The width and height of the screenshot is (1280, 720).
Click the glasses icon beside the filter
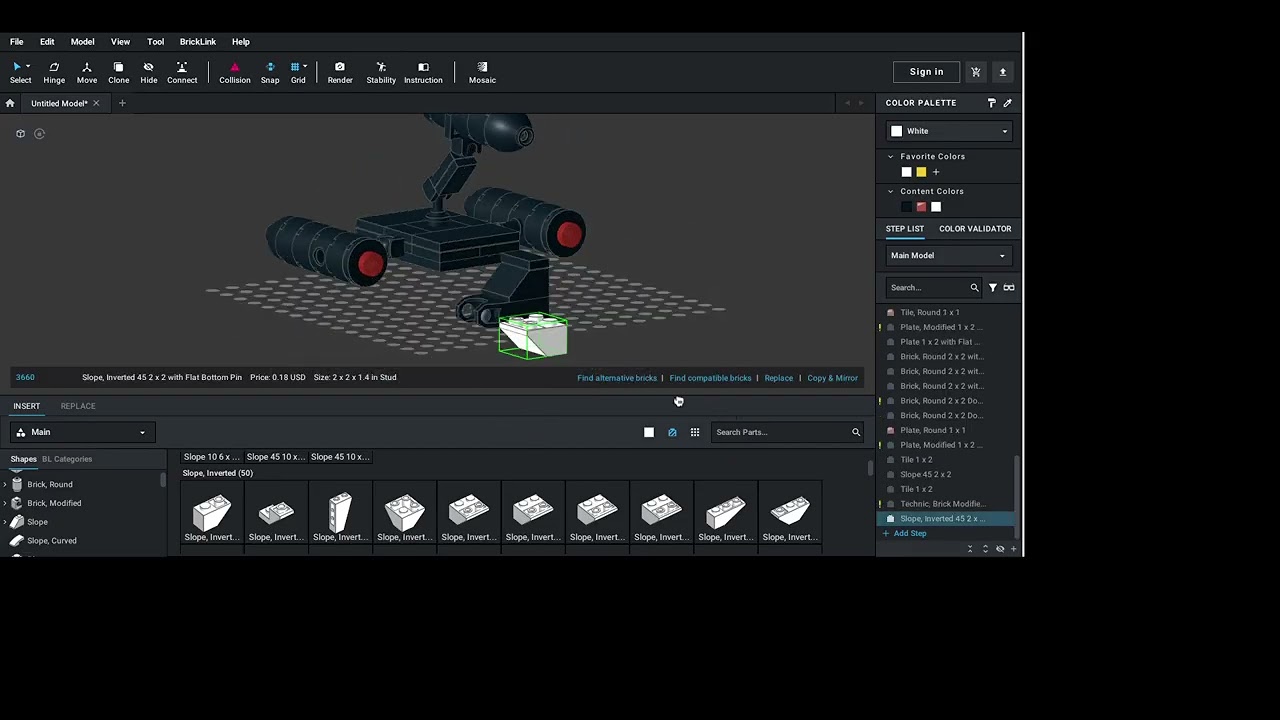tap(1009, 288)
